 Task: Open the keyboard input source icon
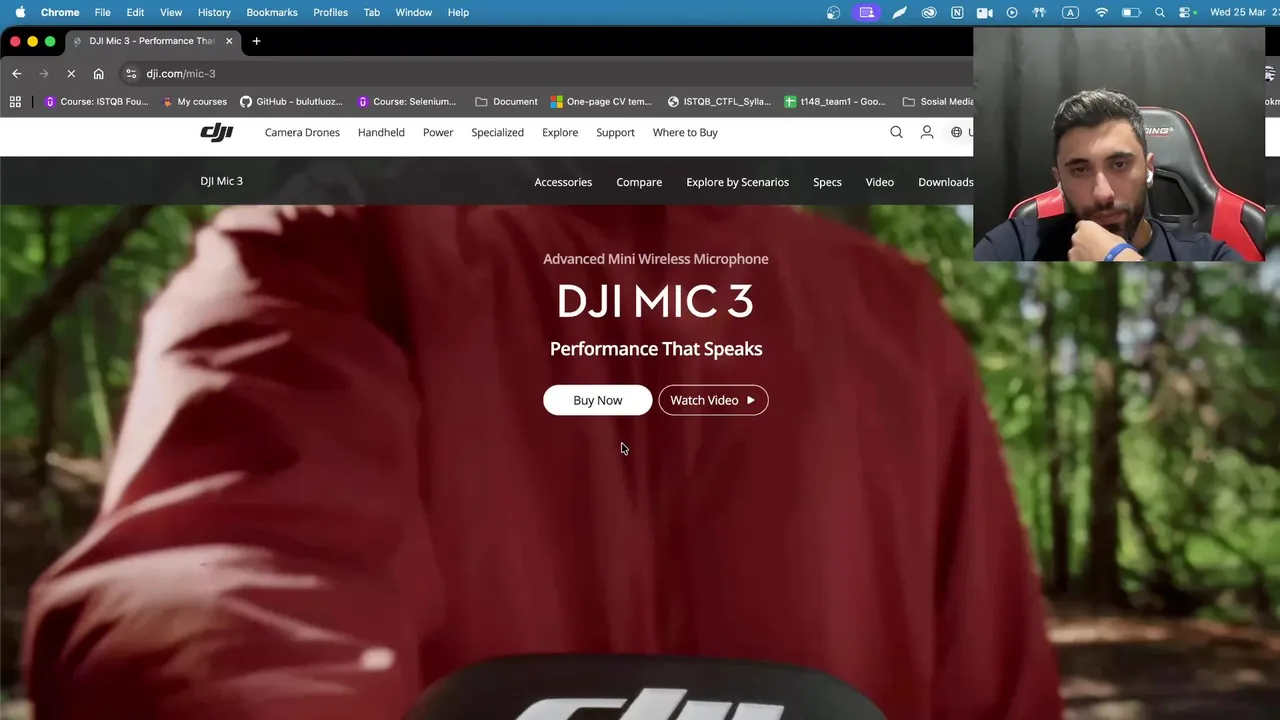[1071, 12]
